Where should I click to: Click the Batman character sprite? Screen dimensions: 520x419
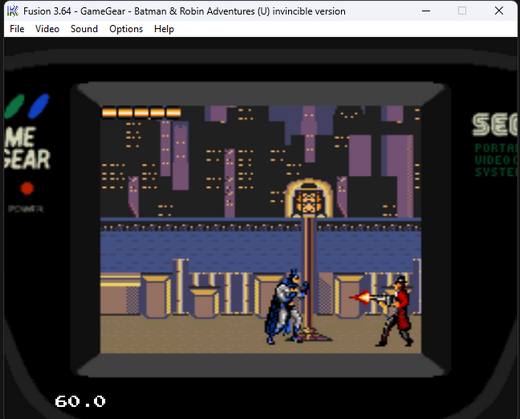287,307
